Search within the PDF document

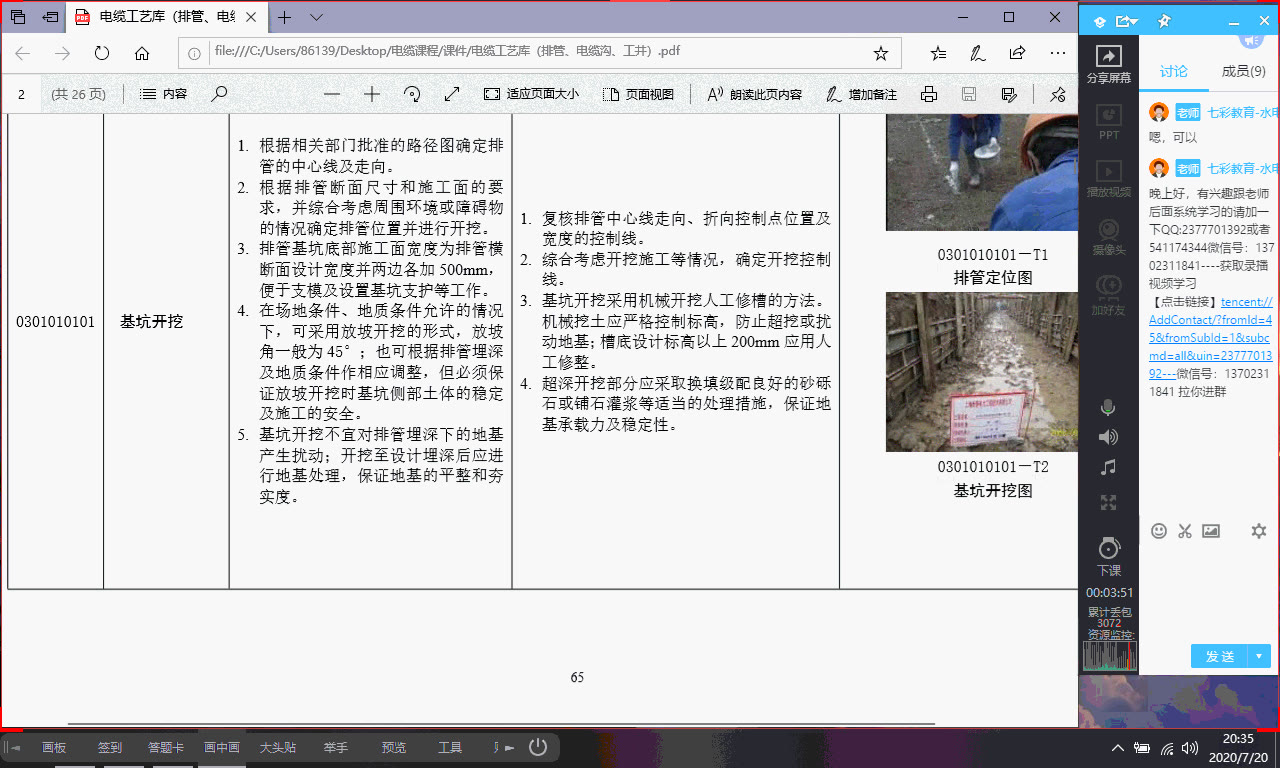coord(219,94)
